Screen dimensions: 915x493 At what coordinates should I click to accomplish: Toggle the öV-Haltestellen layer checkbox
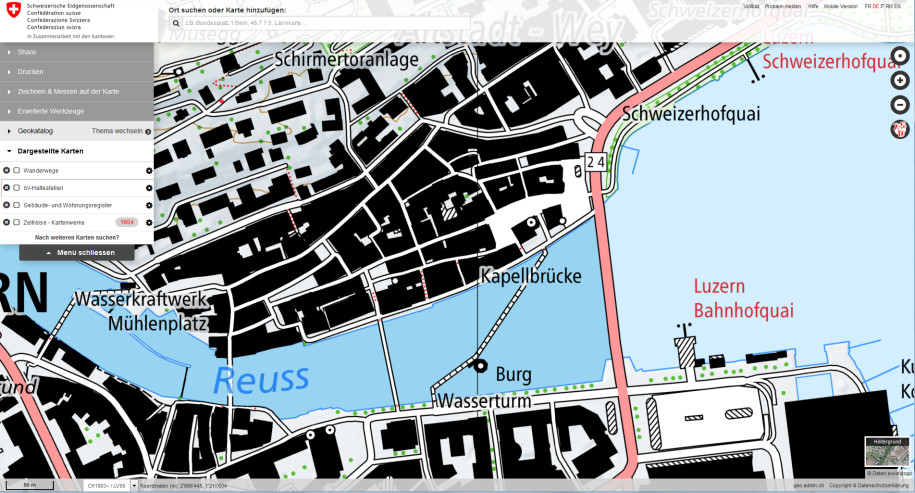pyautogui.click(x=17, y=188)
